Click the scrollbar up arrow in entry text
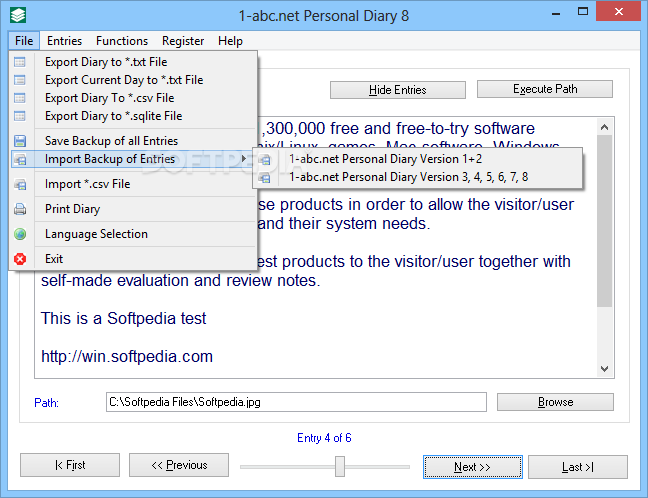The image size is (648, 498). (x=605, y=127)
